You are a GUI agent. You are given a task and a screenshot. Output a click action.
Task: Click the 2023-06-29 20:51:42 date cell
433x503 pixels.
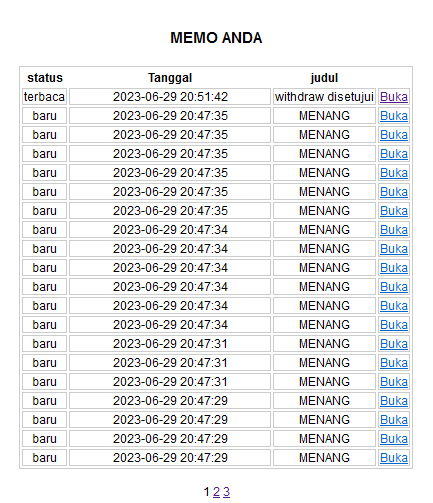click(x=170, y=97)
